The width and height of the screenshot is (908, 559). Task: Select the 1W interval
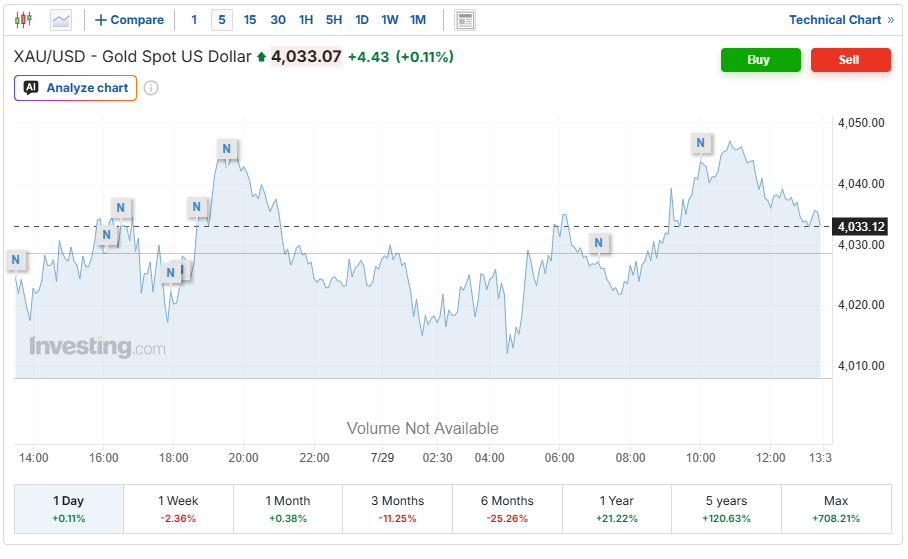click(390, 20)
